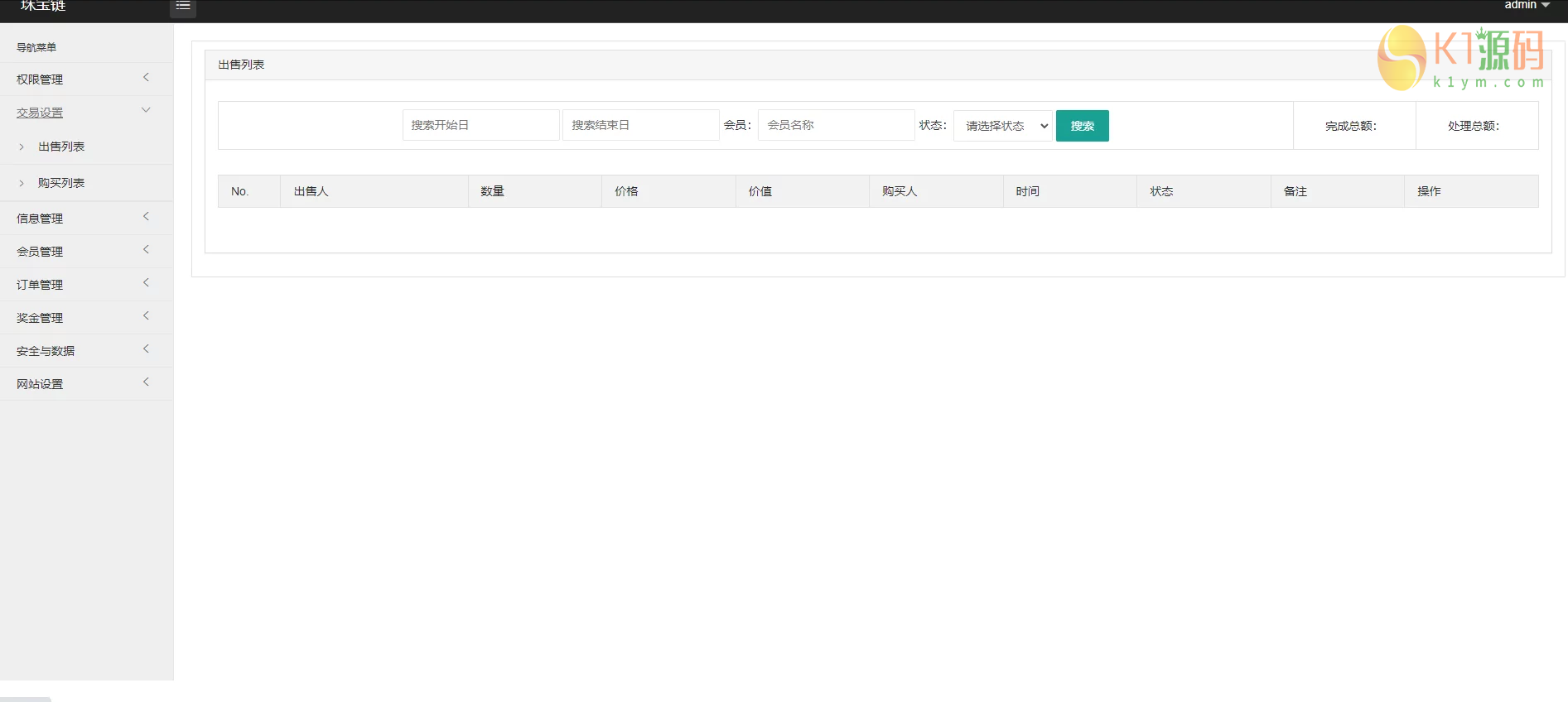Click the 操作 column header
Viewport: 1568px width, 702px height.
tap(1471, 191)
